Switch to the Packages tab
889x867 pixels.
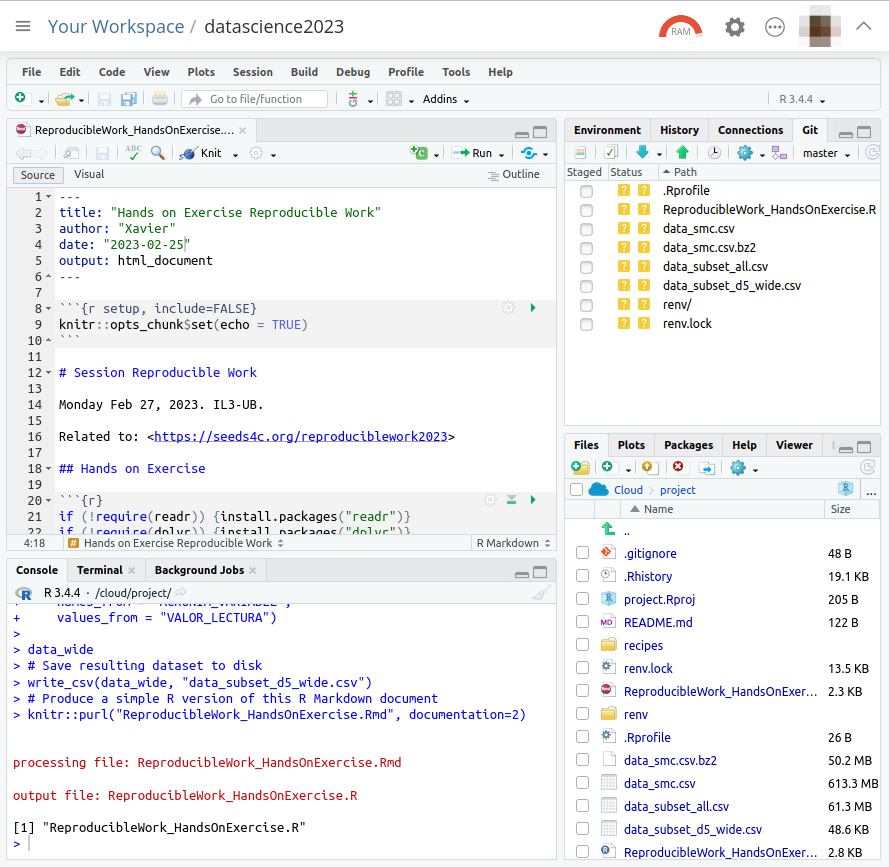(688, 445)
